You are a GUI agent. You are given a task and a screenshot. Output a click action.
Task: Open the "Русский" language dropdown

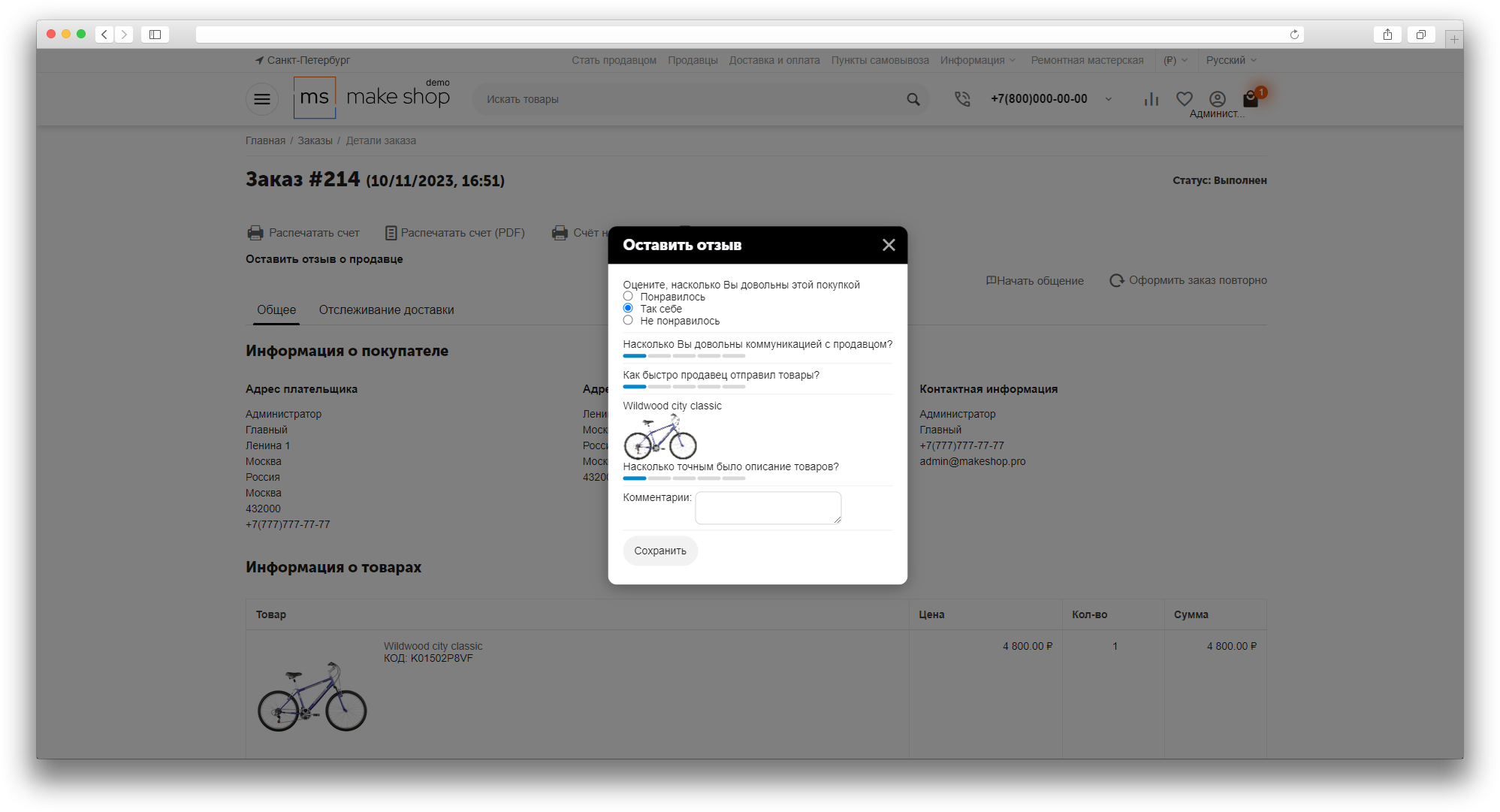coord(1231,60)
